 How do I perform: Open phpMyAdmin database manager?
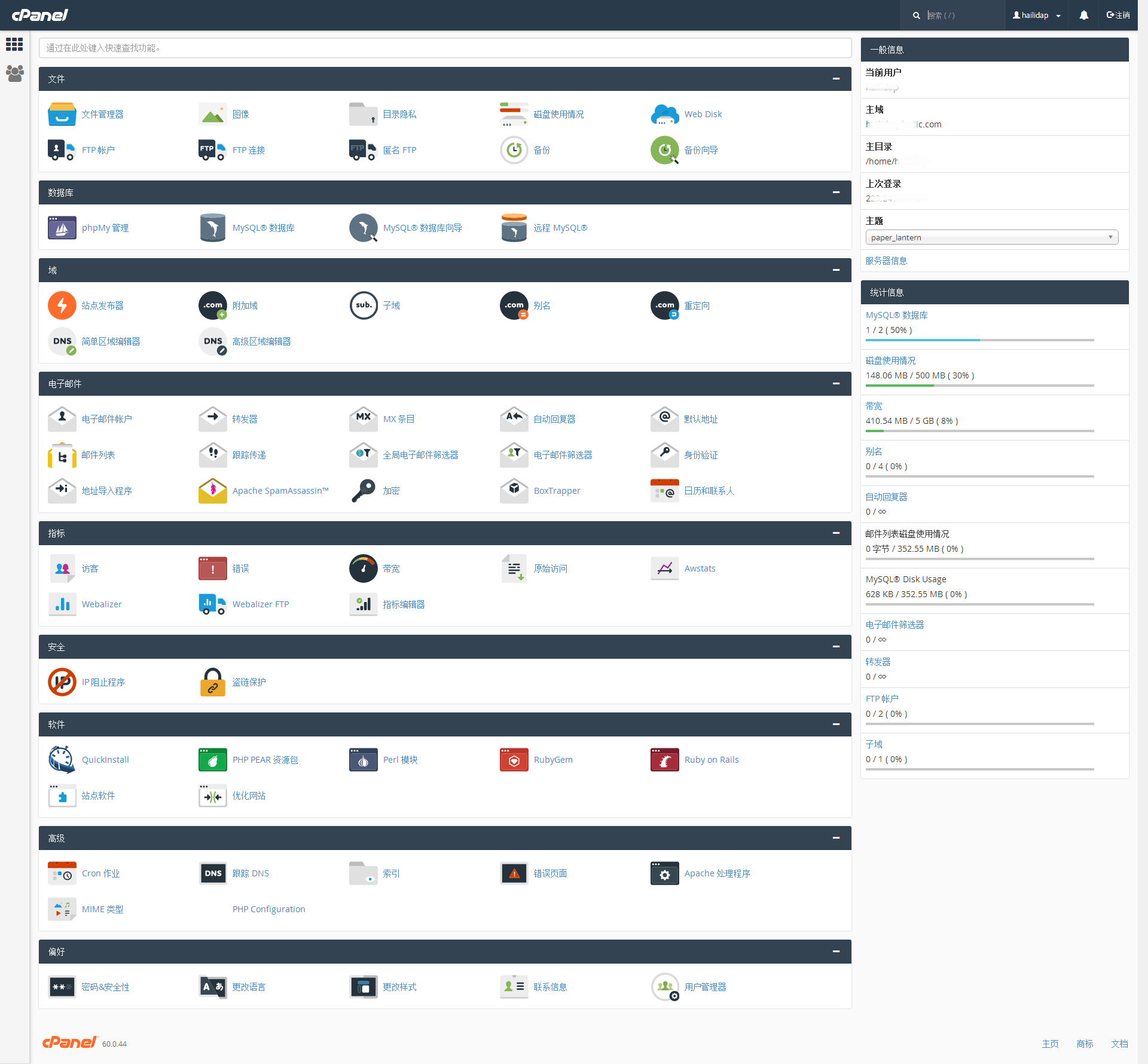103,228
